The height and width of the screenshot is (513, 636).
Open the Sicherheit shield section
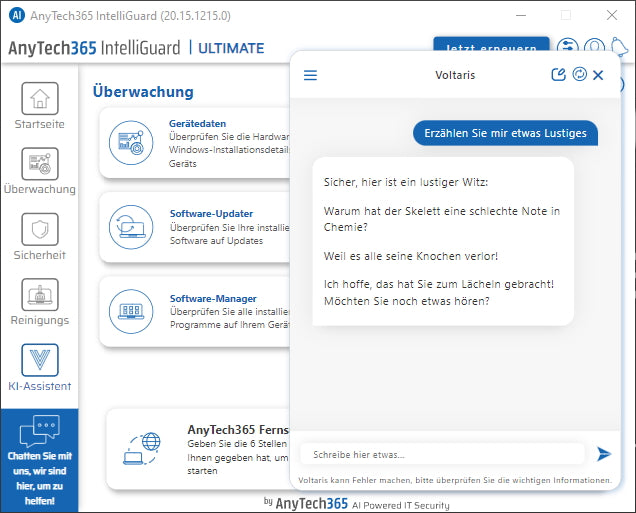[39, 237]
